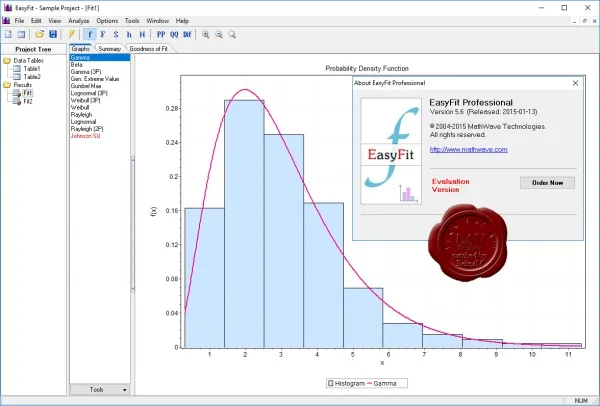Click the reset zoom magnifier icon

pos(232,34)
